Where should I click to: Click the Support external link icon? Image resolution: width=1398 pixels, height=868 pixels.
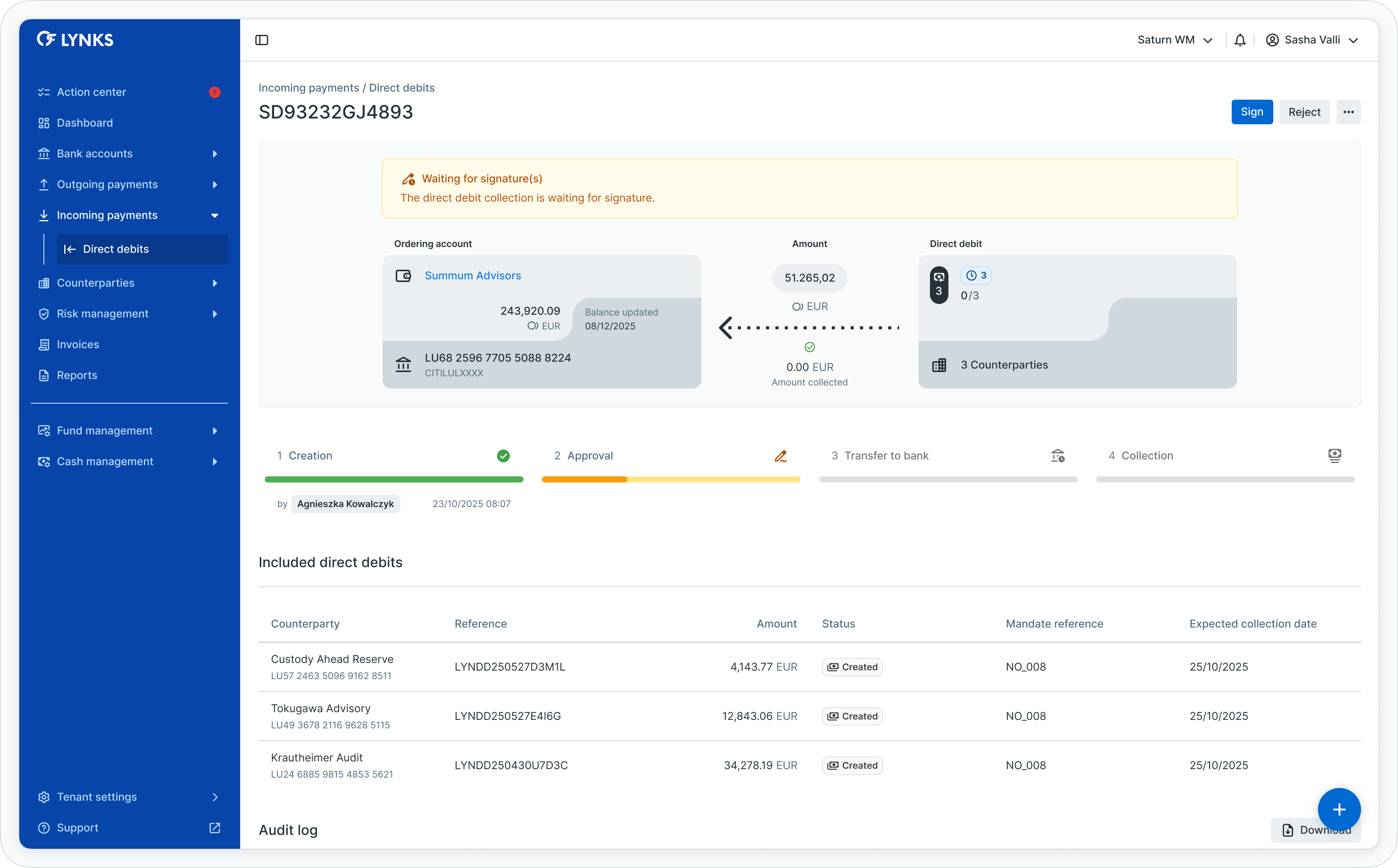click(x=215, y=827)
